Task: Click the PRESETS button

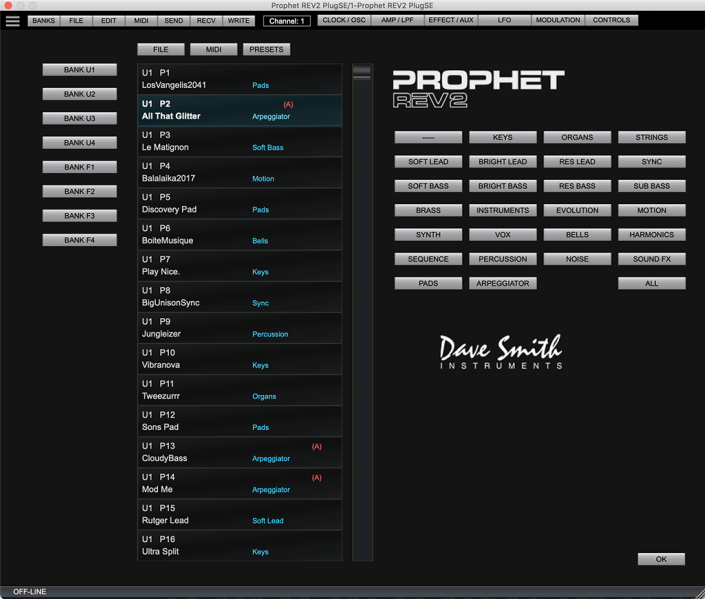Action: pyautogui.click(x=267, y=49)
